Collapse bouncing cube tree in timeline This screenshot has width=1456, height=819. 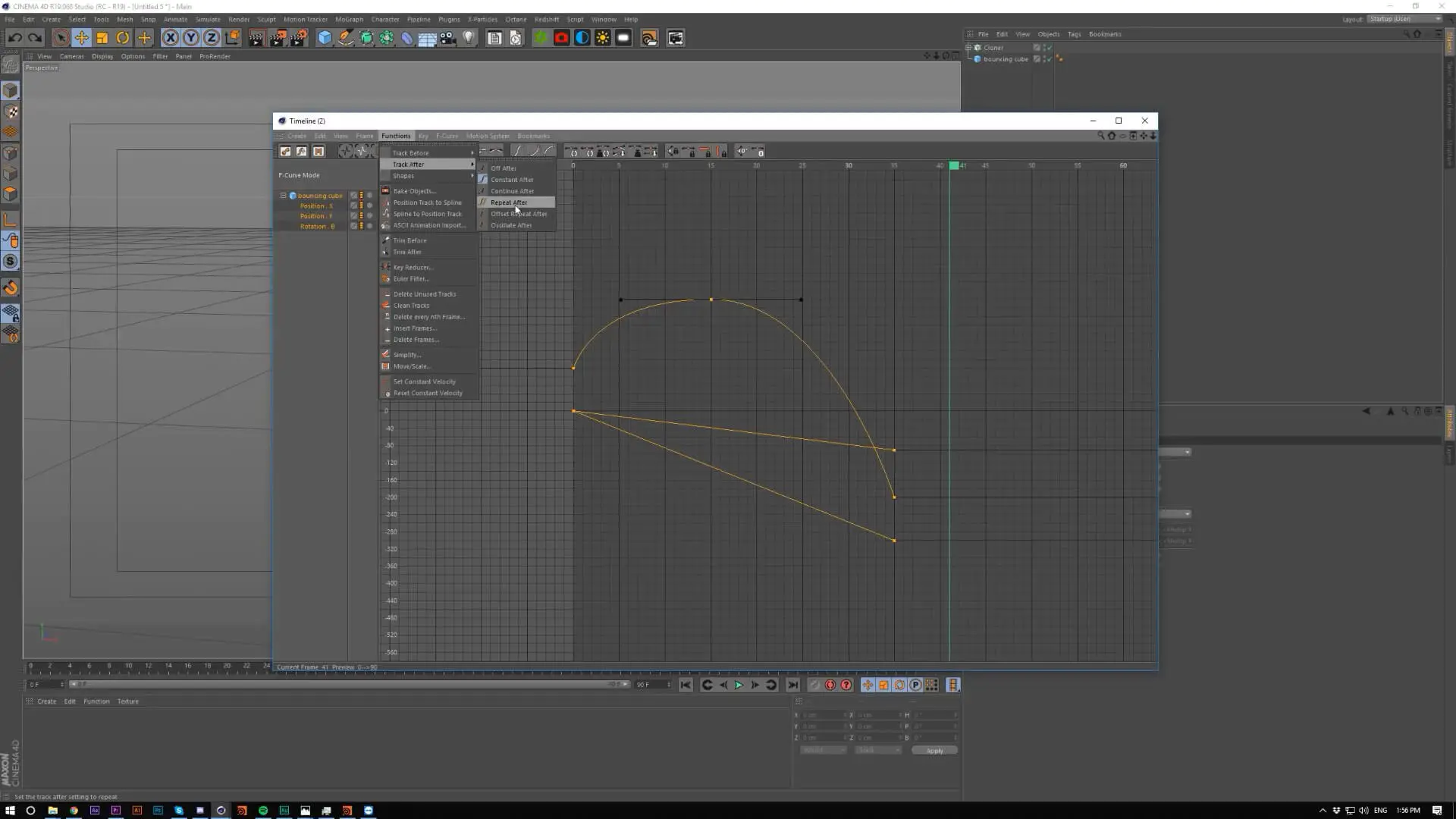click(x=284, y=196)
